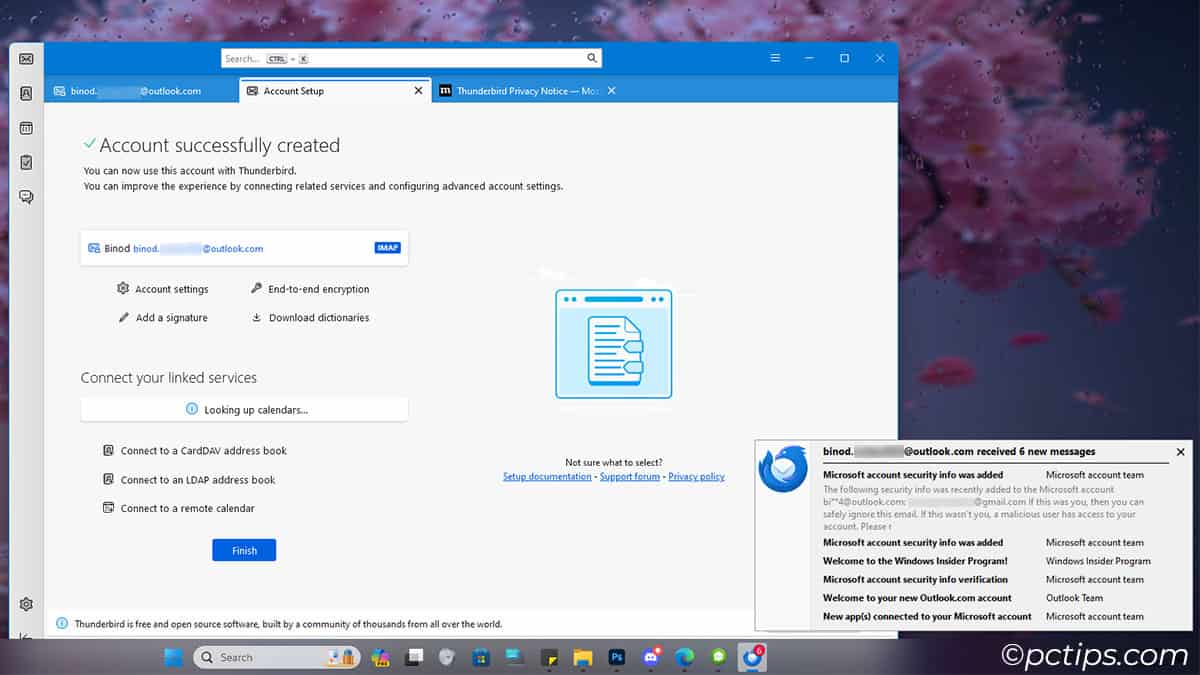Close the Account Setup tab
1200x675 pixels.
pos(418,91)
